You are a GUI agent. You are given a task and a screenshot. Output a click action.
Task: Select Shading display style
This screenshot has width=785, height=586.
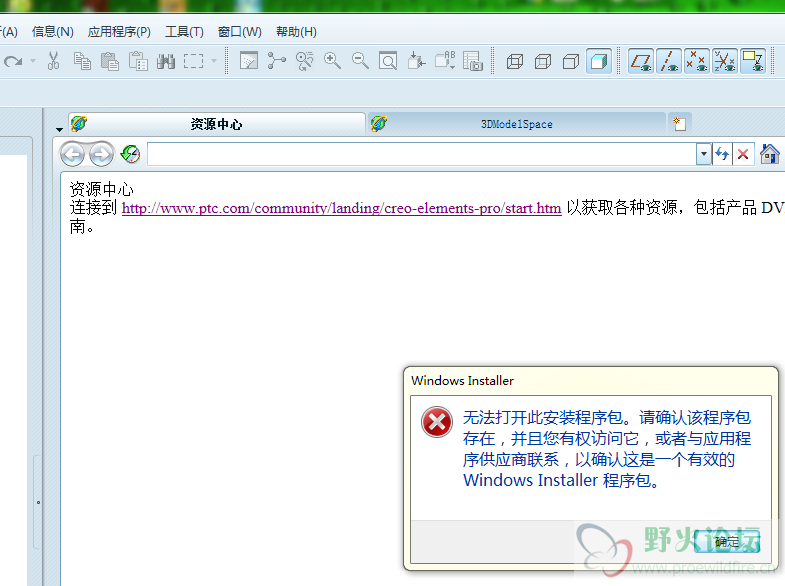point(599,62)
